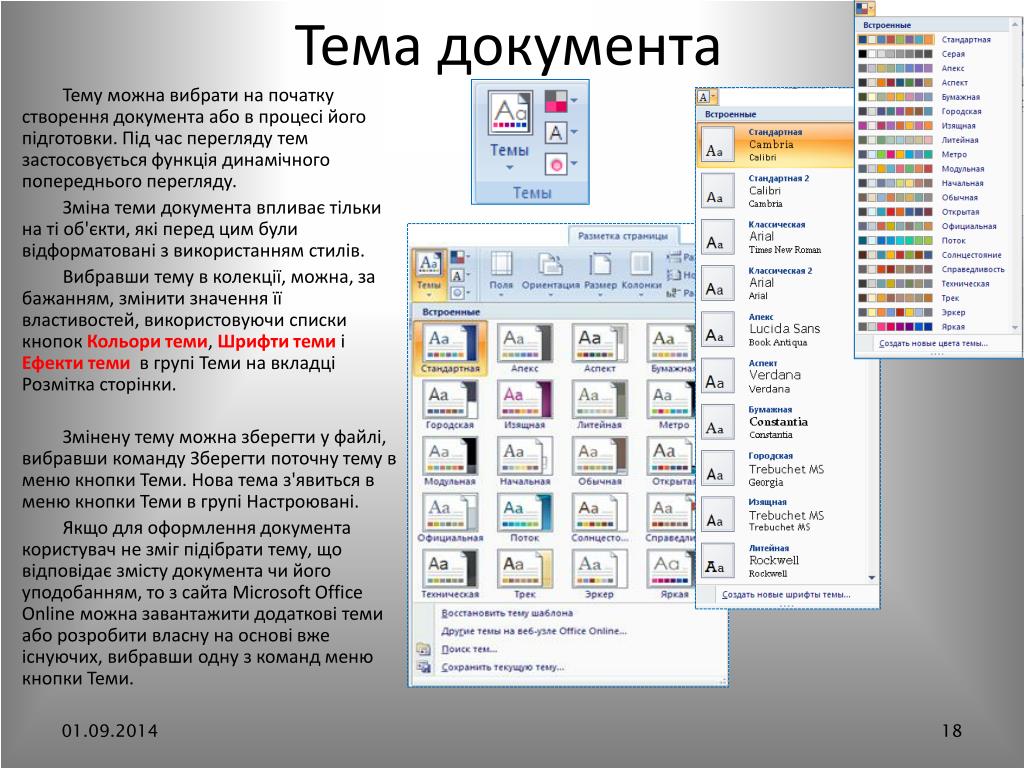Image resolution: width=1024 pixels, height=768 pixels.
Task: Expand the arrow beside the enlarged theme effects icon
Action: point(573,163)
